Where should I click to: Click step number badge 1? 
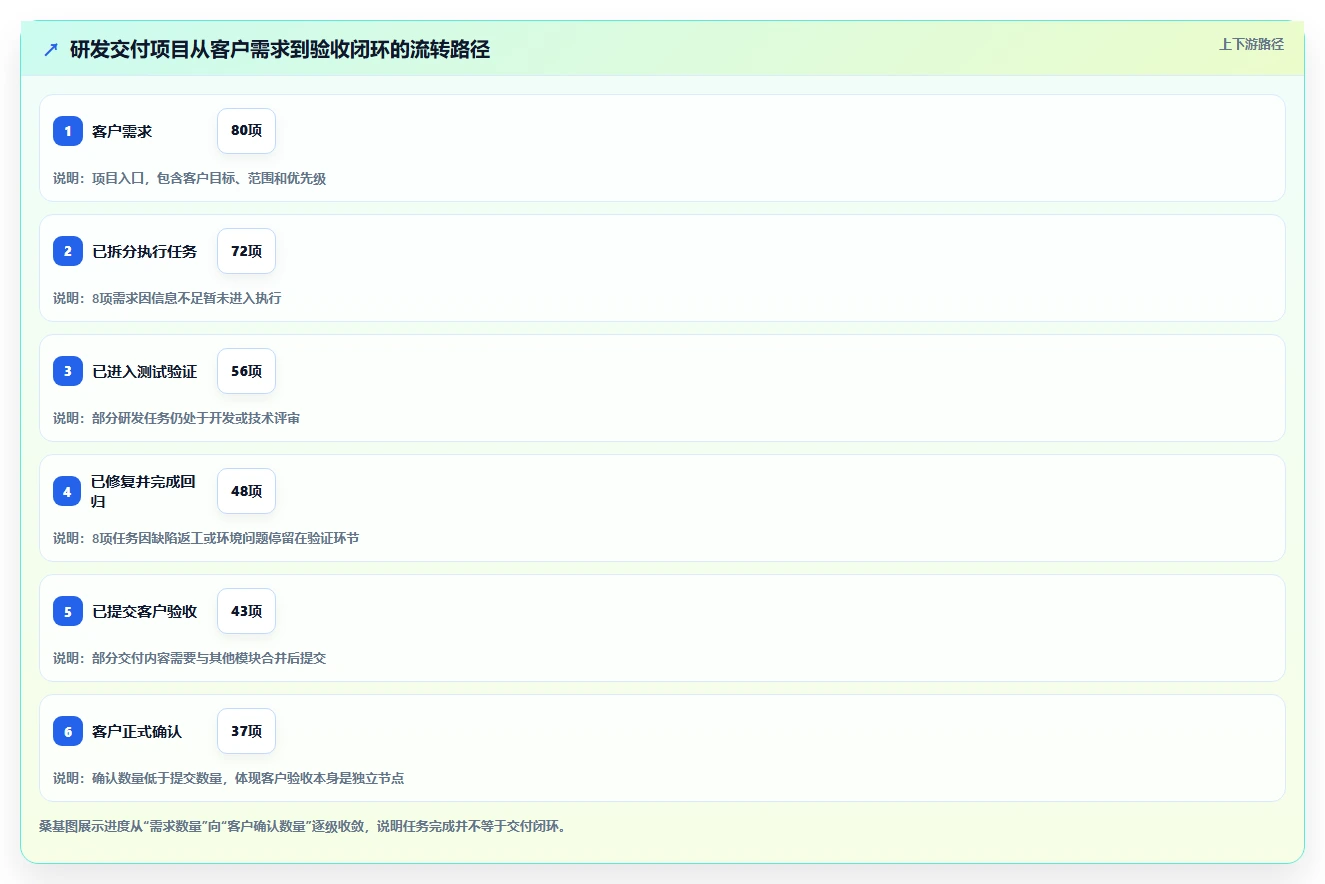(68, 131)
